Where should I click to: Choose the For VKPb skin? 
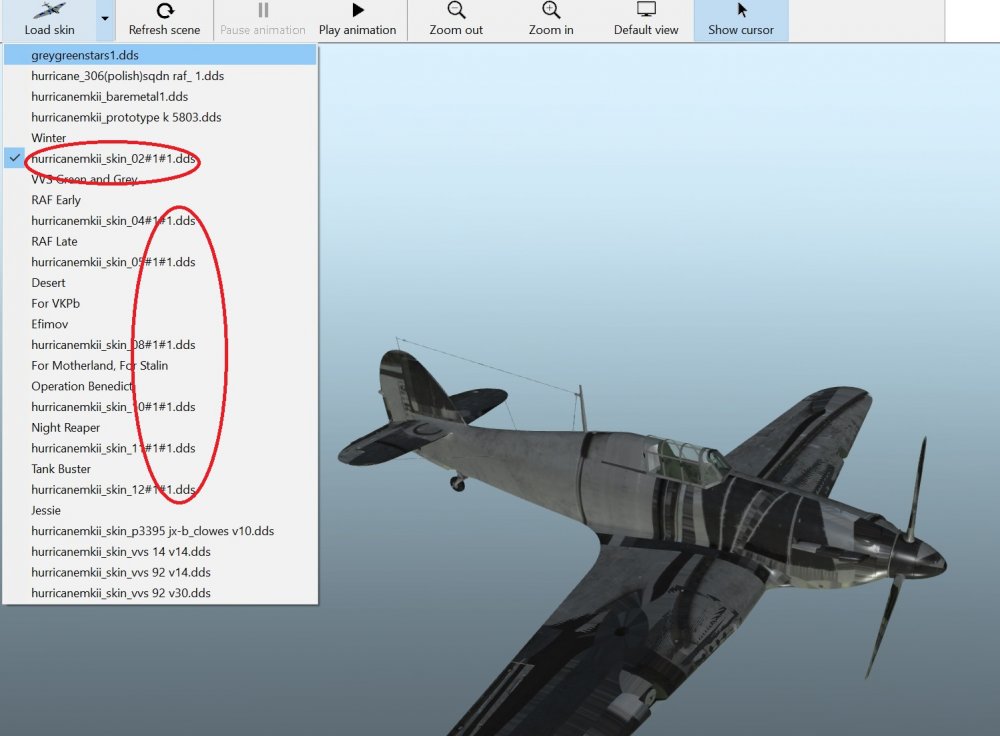click(160, 304)
